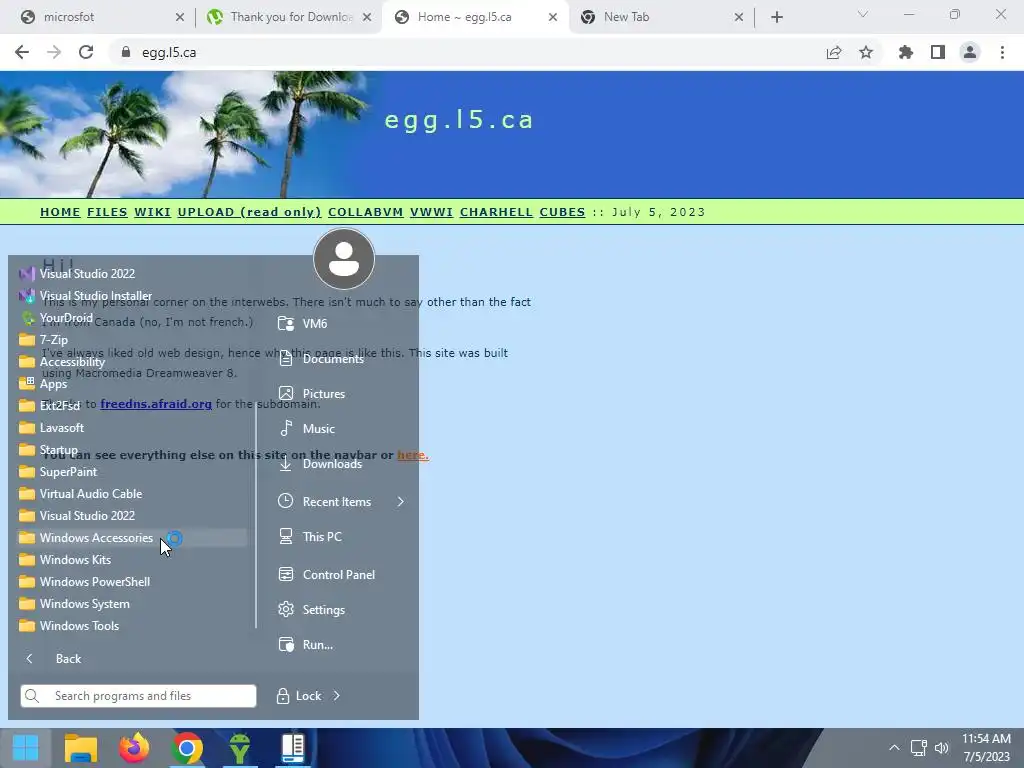Expand the Lavasoft folder
This screenshot has width=1024, height=768.
pos(132,428)
